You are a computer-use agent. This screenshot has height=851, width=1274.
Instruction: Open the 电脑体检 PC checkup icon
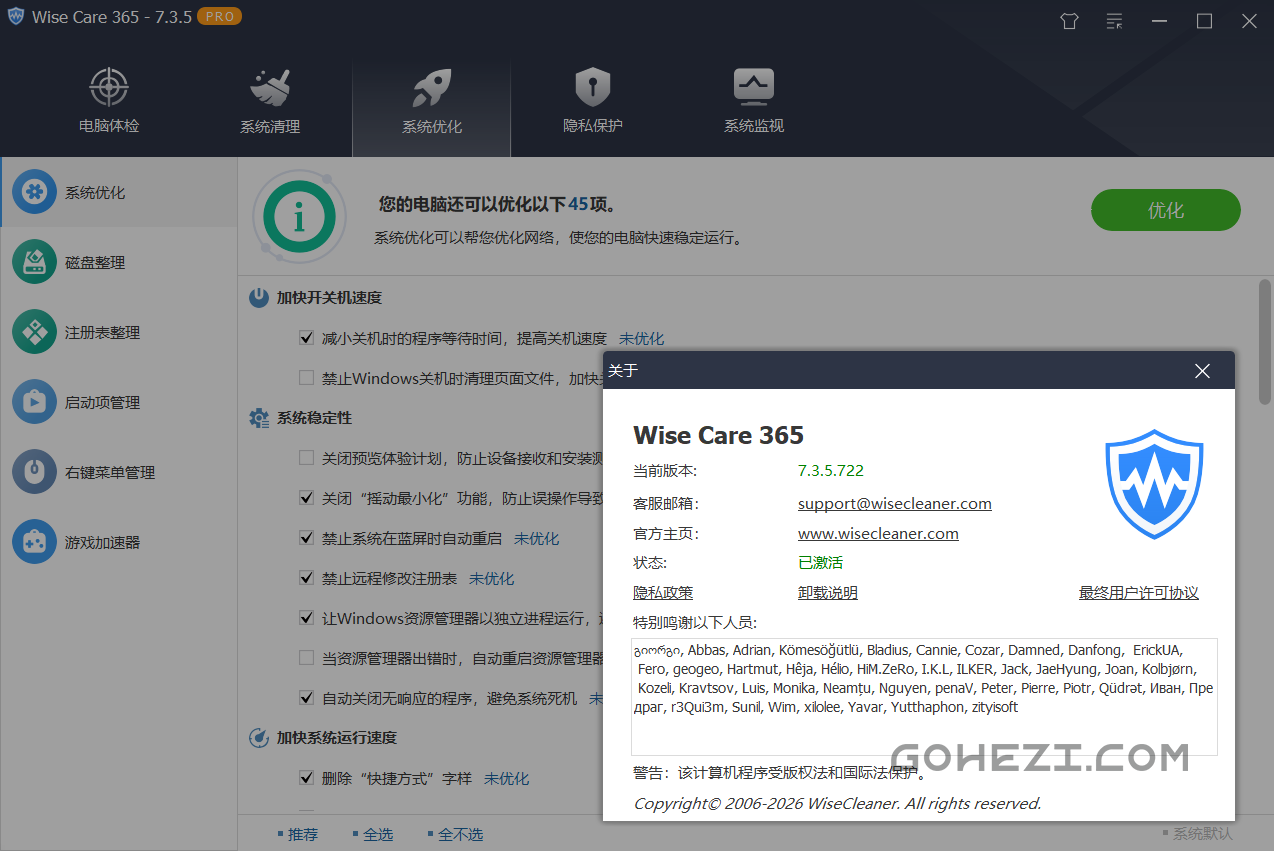point(109,88)
